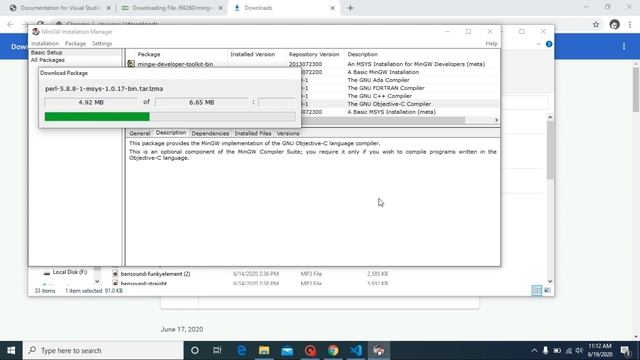
Task: Click the Explorer help question mark icon
Action: [x=549, y=44]
